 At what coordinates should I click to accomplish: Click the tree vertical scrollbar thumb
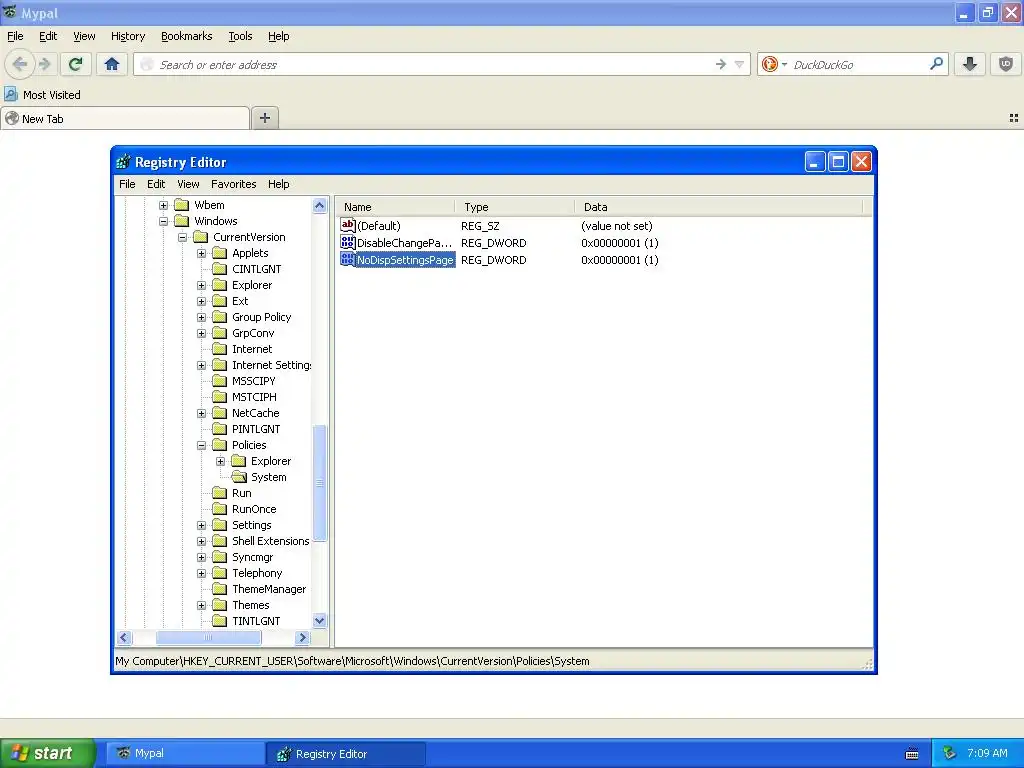[319, 483]
